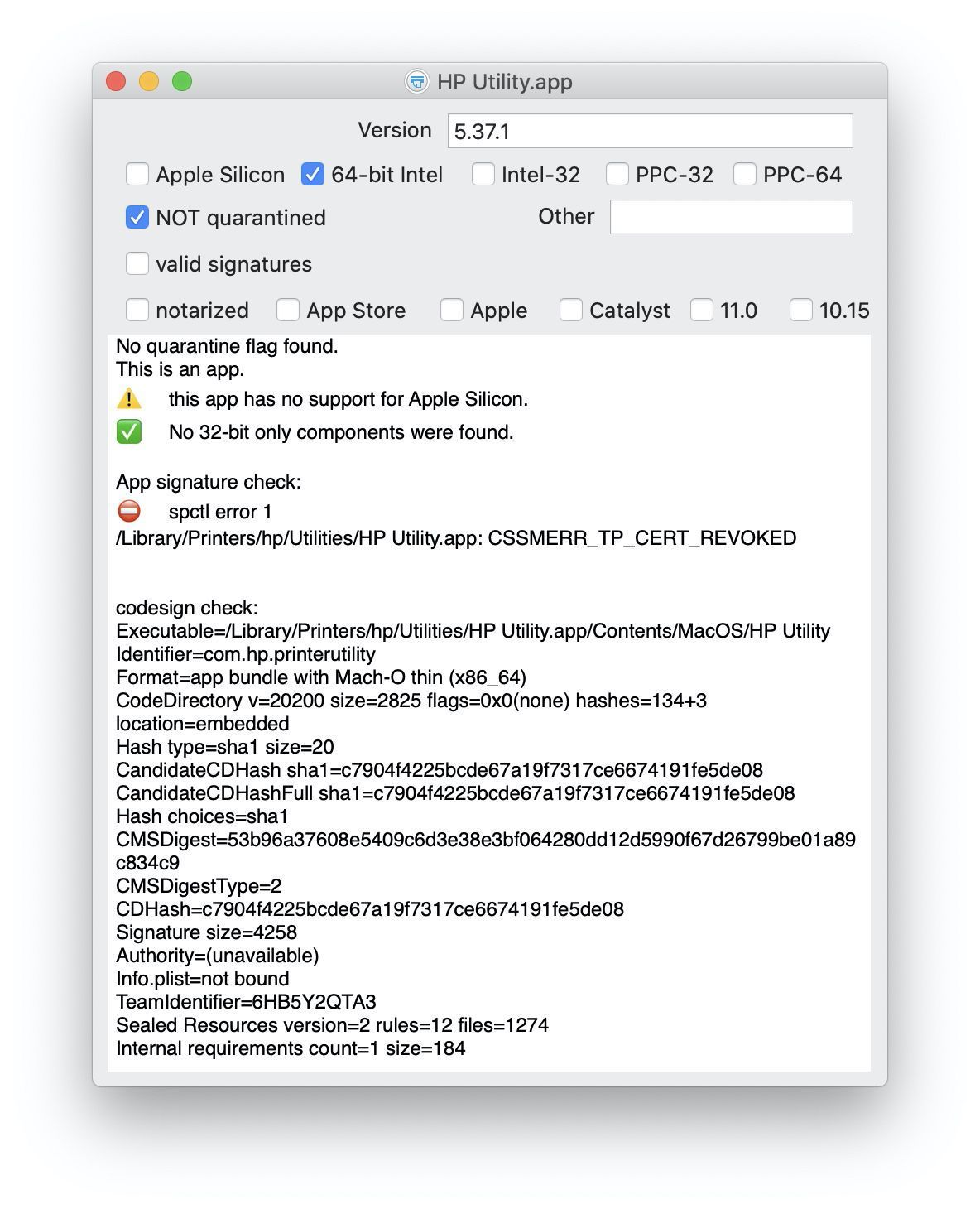Image resolution: width=980 pixels, height=1209 pixels.
Task: Click the 'This is an app.' line
Action: tap(180, 369)
